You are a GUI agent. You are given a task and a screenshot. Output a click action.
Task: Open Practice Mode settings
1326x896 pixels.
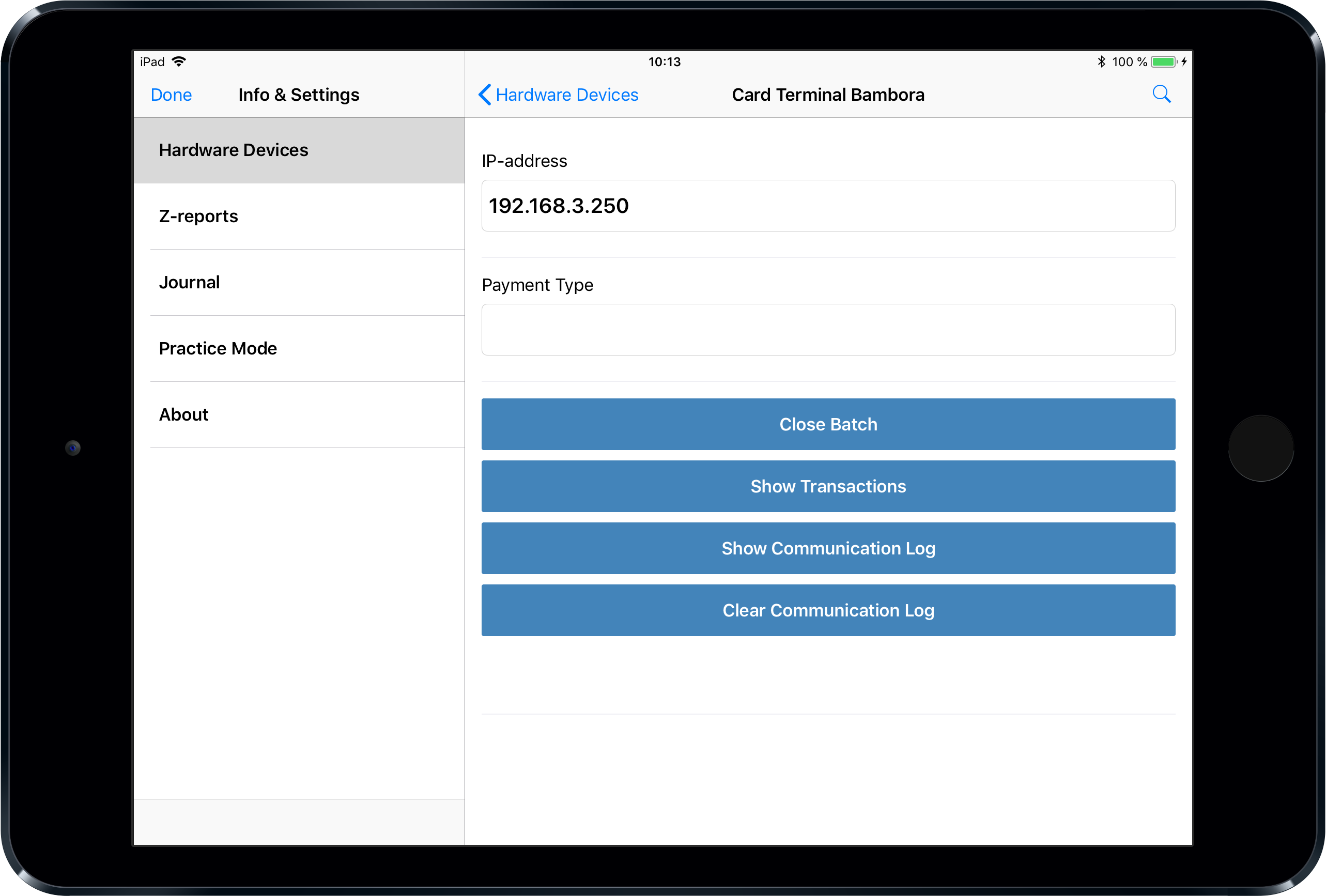[x=218, y=348]
